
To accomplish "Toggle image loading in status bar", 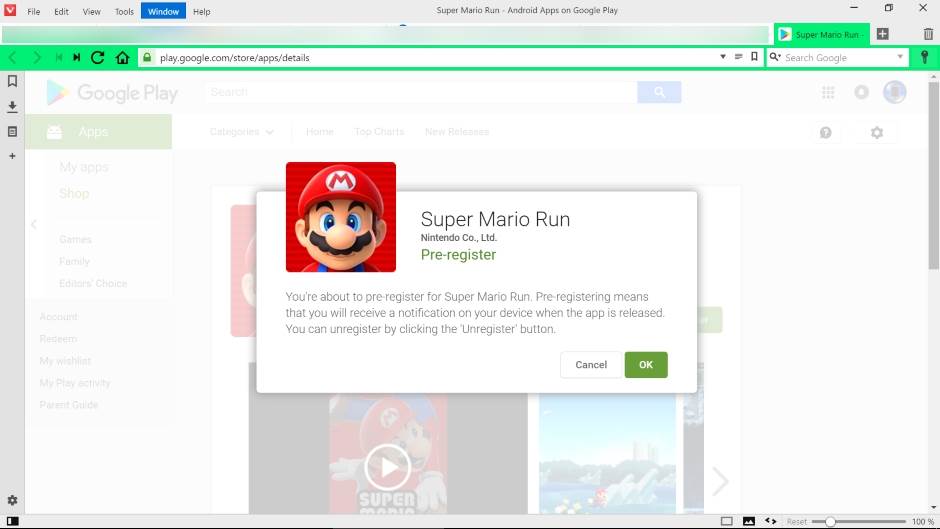I will point(748,521).
